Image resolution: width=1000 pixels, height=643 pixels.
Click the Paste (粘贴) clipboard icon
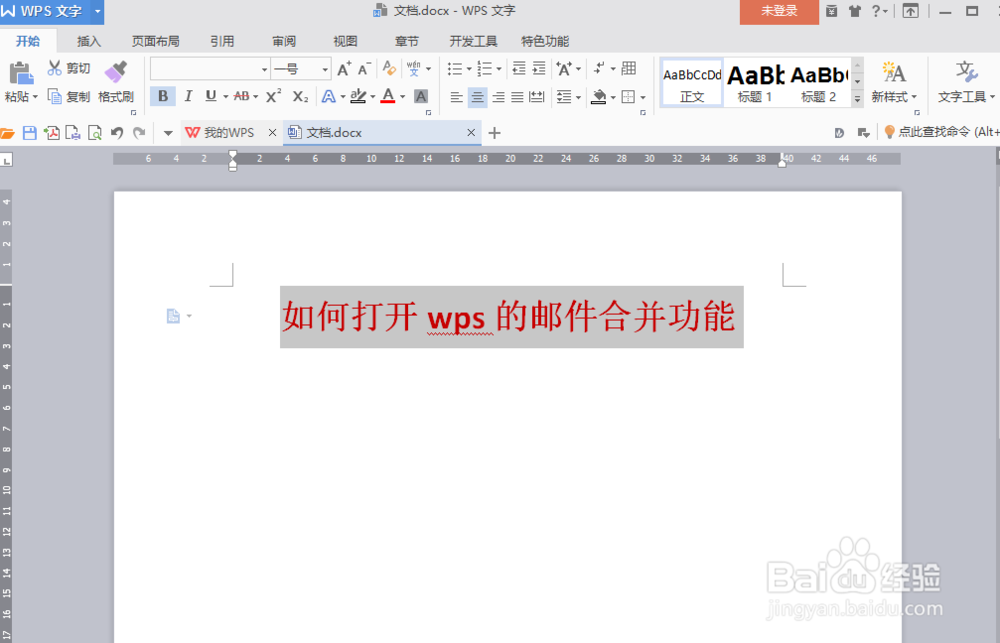coord(21,73)
